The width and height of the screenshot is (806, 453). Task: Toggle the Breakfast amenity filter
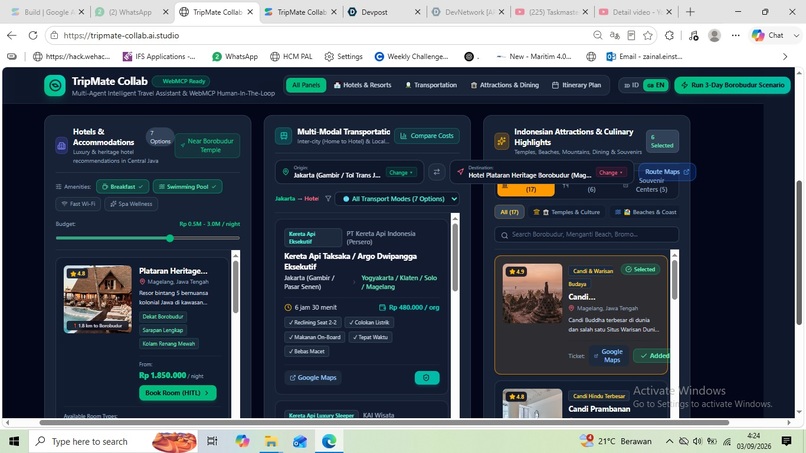(x=123, y=187)
